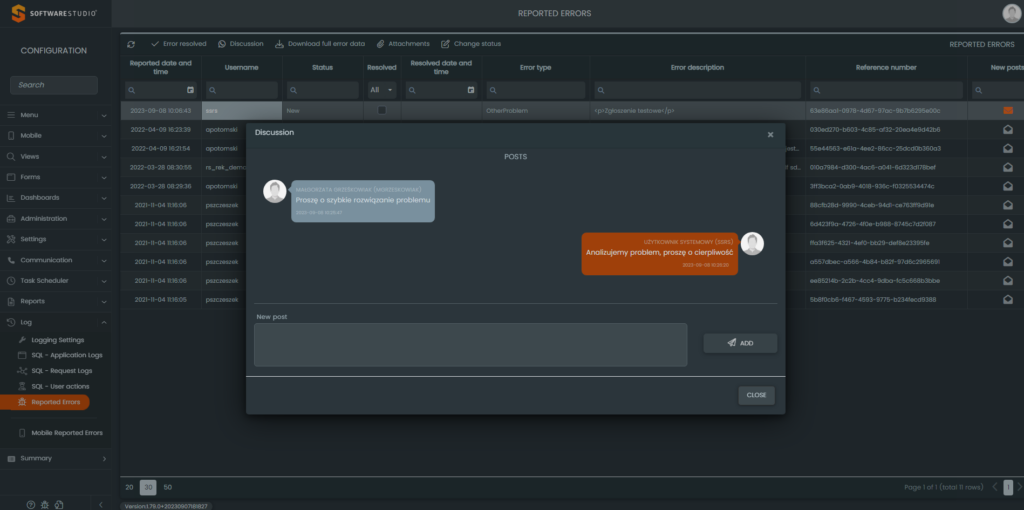Open the Resolved filter 'All' dropdown
This screenshot has height=510, width=1024.
point(381,90)
